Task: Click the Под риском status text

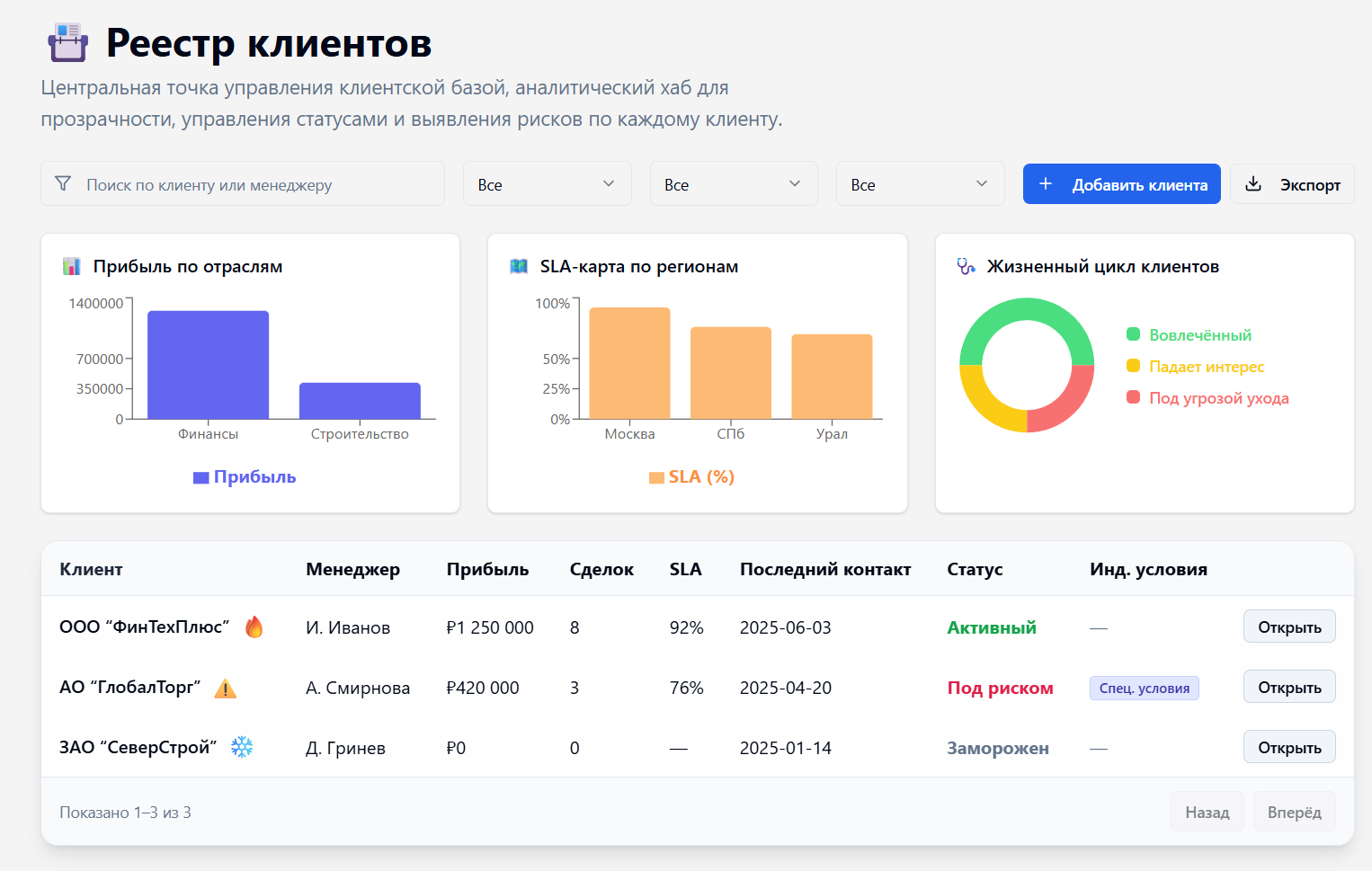Action: coord(1000,688)
